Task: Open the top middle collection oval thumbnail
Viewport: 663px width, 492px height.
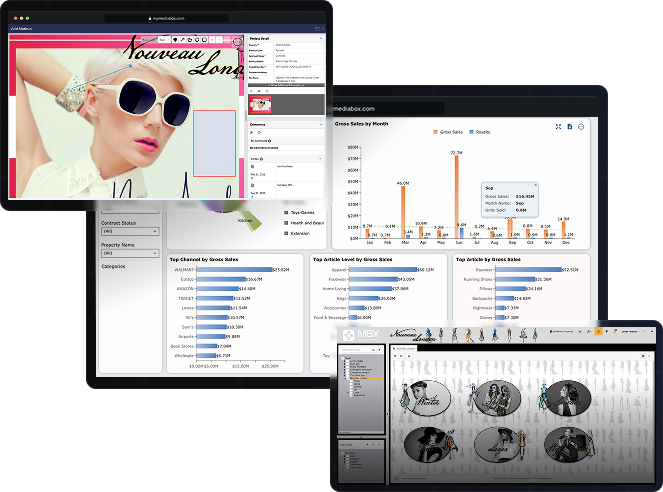Action: (x=497, y=398)
